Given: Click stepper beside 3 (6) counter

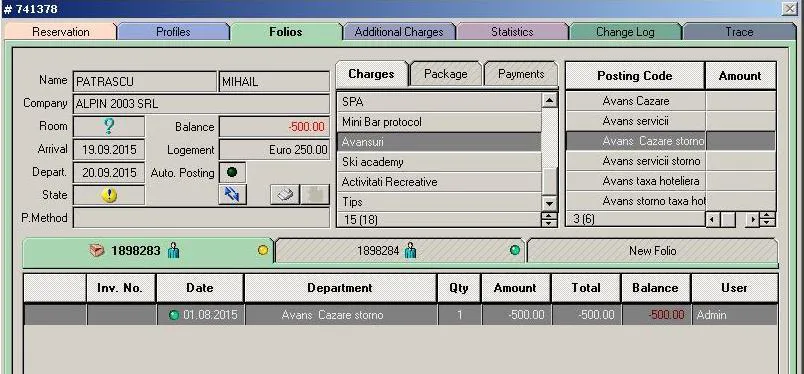Looking at the screenshot, I should coord(768,220).
